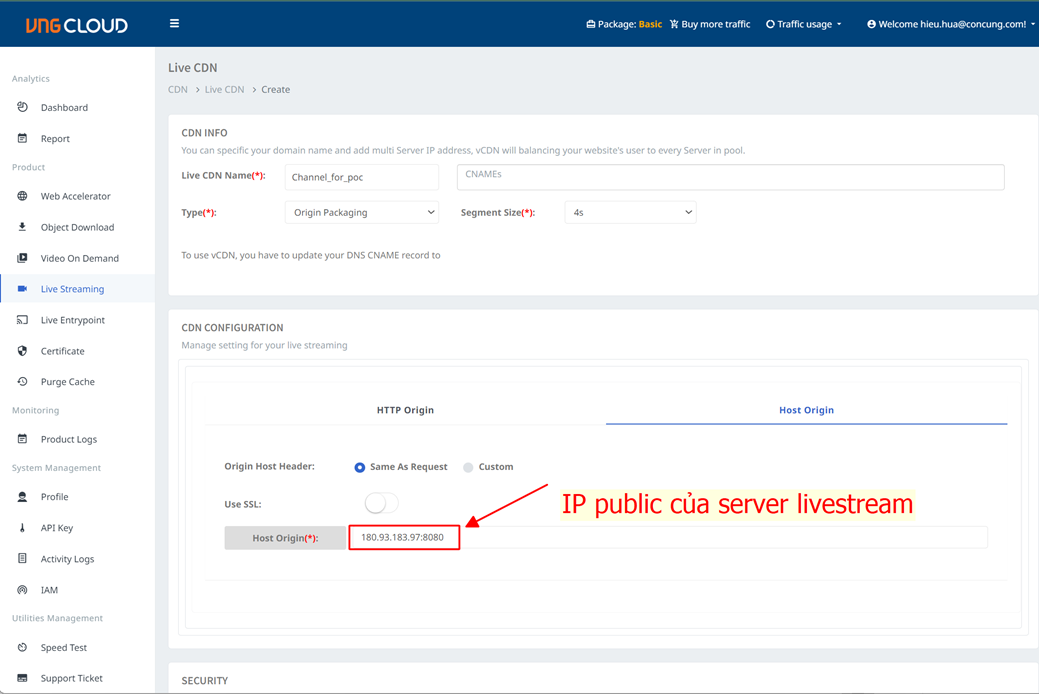Image resolution: width=1039 pixels, height=694 pixels.
Task: Go to Live CDN breadcrumb link
Action: click(x=224, y=89)
